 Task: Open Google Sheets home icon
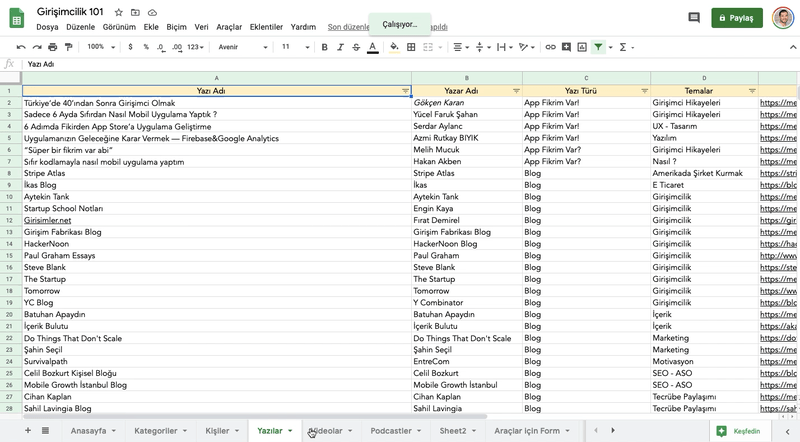click(17, 18)
